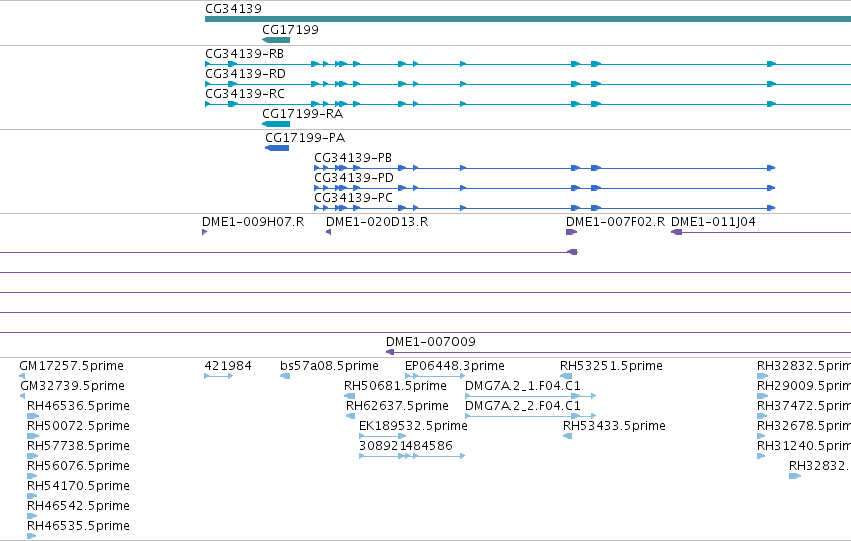The width and height of the screenshot is (851, 541).
Task: Select the CG34139-PB protein label
Action: [x=353, y=158]
